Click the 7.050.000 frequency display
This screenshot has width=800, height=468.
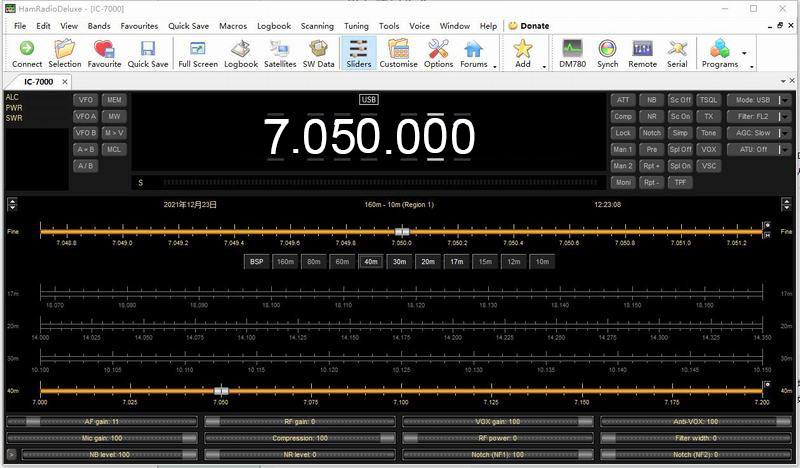pos(369,138)
